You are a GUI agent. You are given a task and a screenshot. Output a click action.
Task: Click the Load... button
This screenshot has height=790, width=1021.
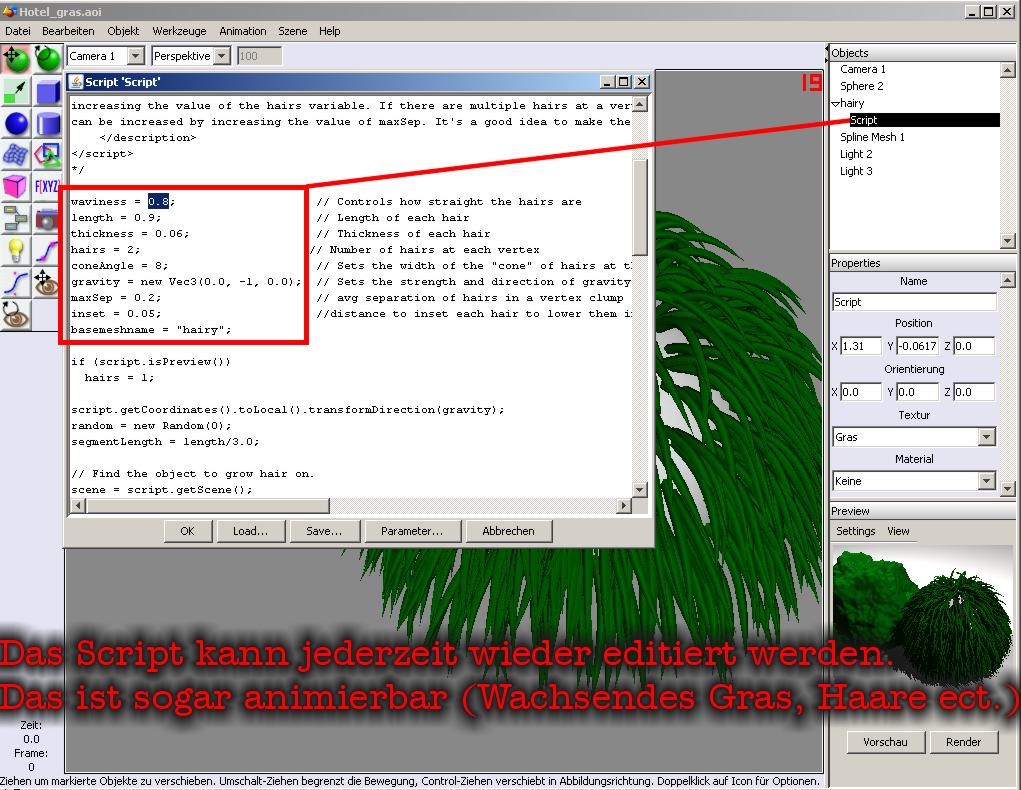click(x=250, y=531)
